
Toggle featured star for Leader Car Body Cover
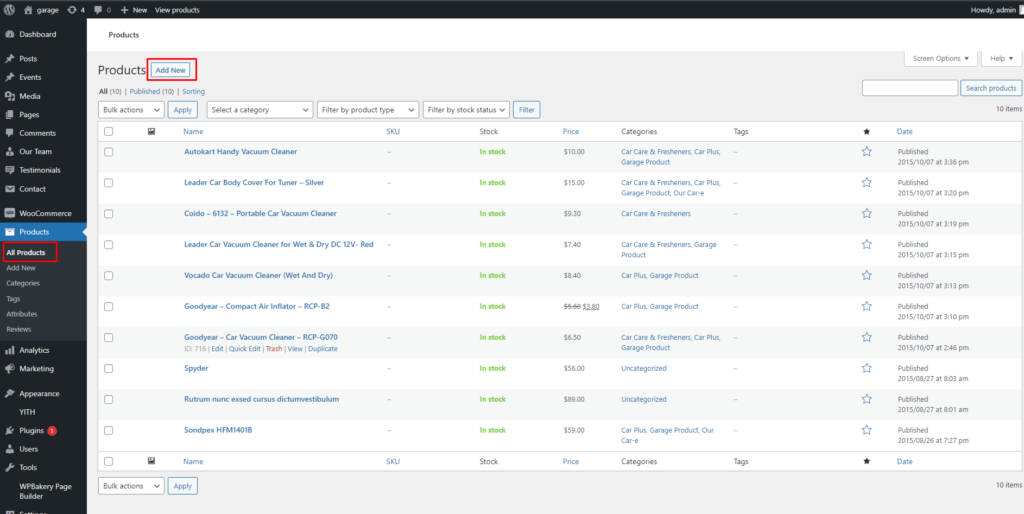(867, 182)
